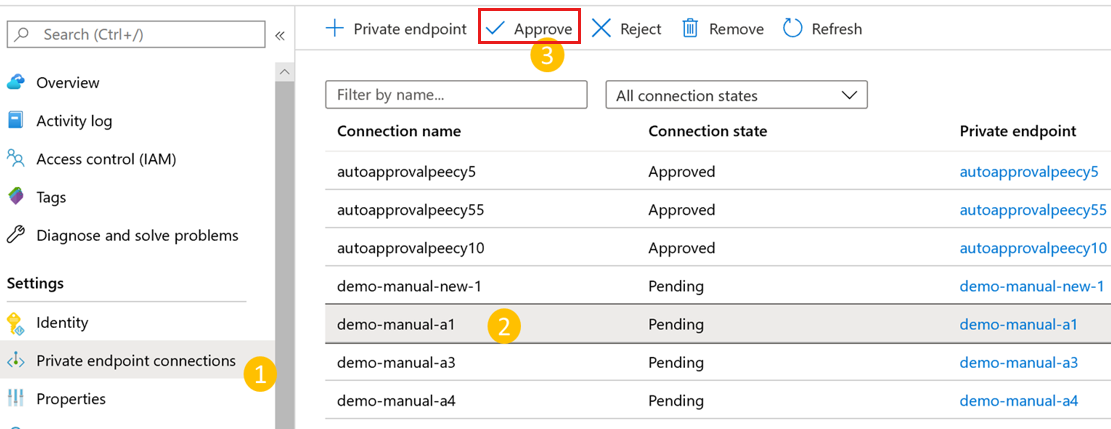Viewport: 1111px width, 429px height.
Task: Open Private endpoint connections menu item
Action: (136, 361)
